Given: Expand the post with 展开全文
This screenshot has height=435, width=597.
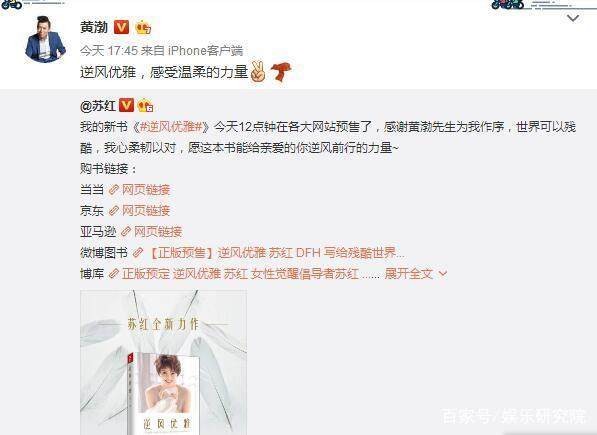Looking at the screenshot, I should coord(416,273).
